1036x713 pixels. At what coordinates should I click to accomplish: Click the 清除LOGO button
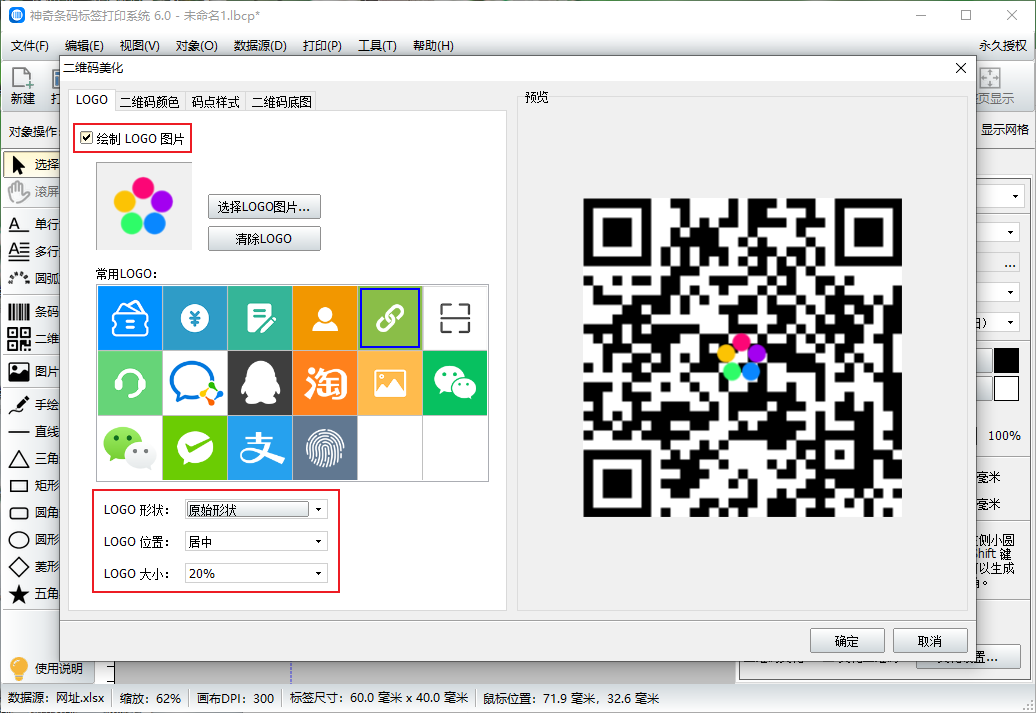tap(264, 239)
